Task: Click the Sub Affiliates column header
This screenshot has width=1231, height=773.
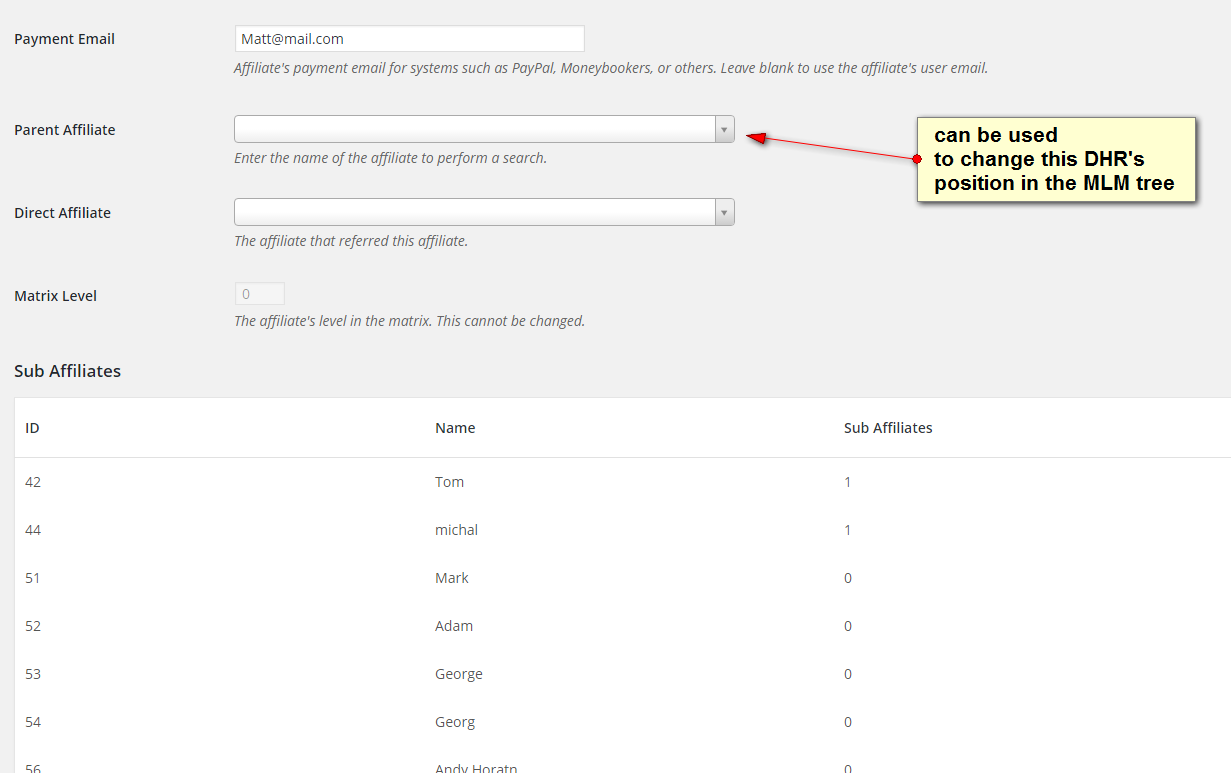Action: [888, 428]
